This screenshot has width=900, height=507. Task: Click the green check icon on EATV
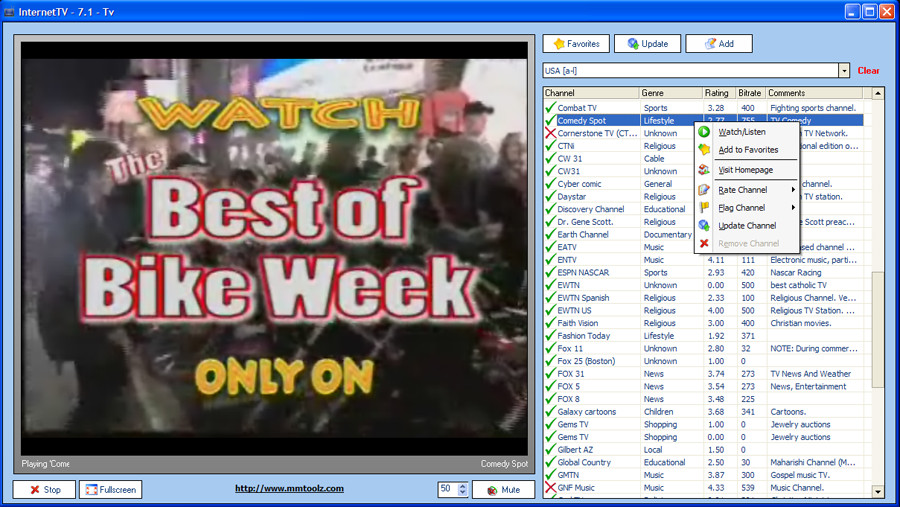[550, 247]
